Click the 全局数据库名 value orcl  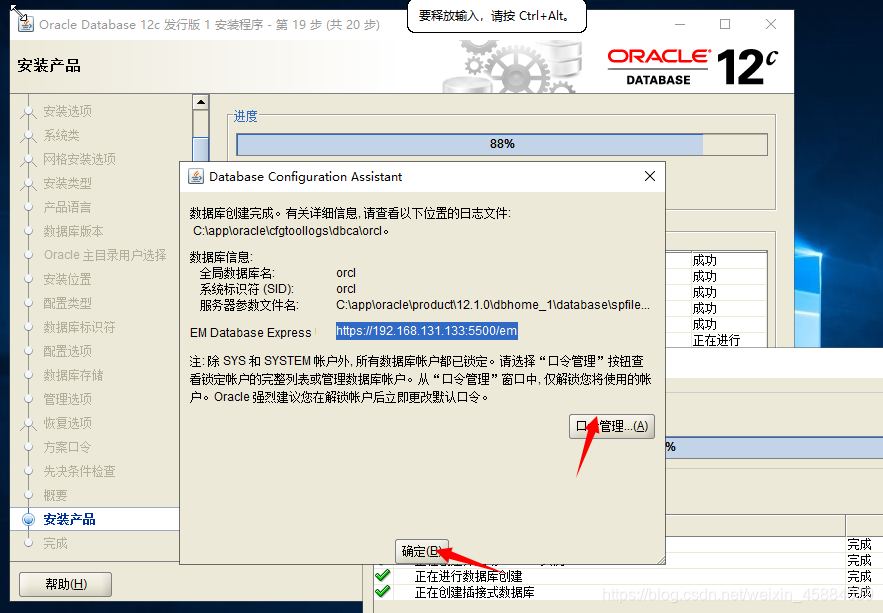pos(346,273)
